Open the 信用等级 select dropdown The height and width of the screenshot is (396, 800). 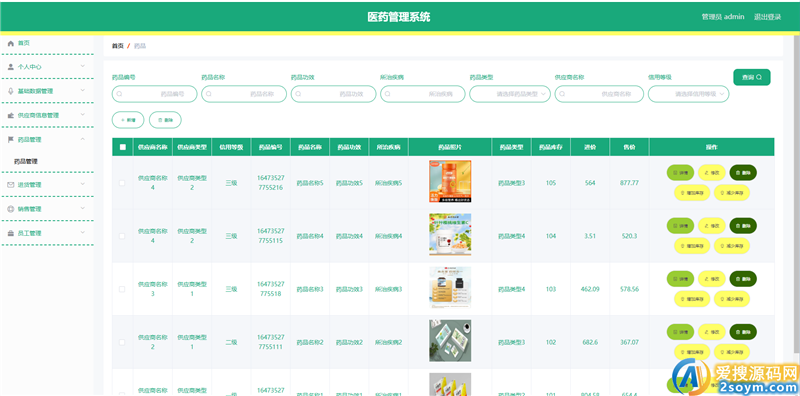tap(688, 94)
